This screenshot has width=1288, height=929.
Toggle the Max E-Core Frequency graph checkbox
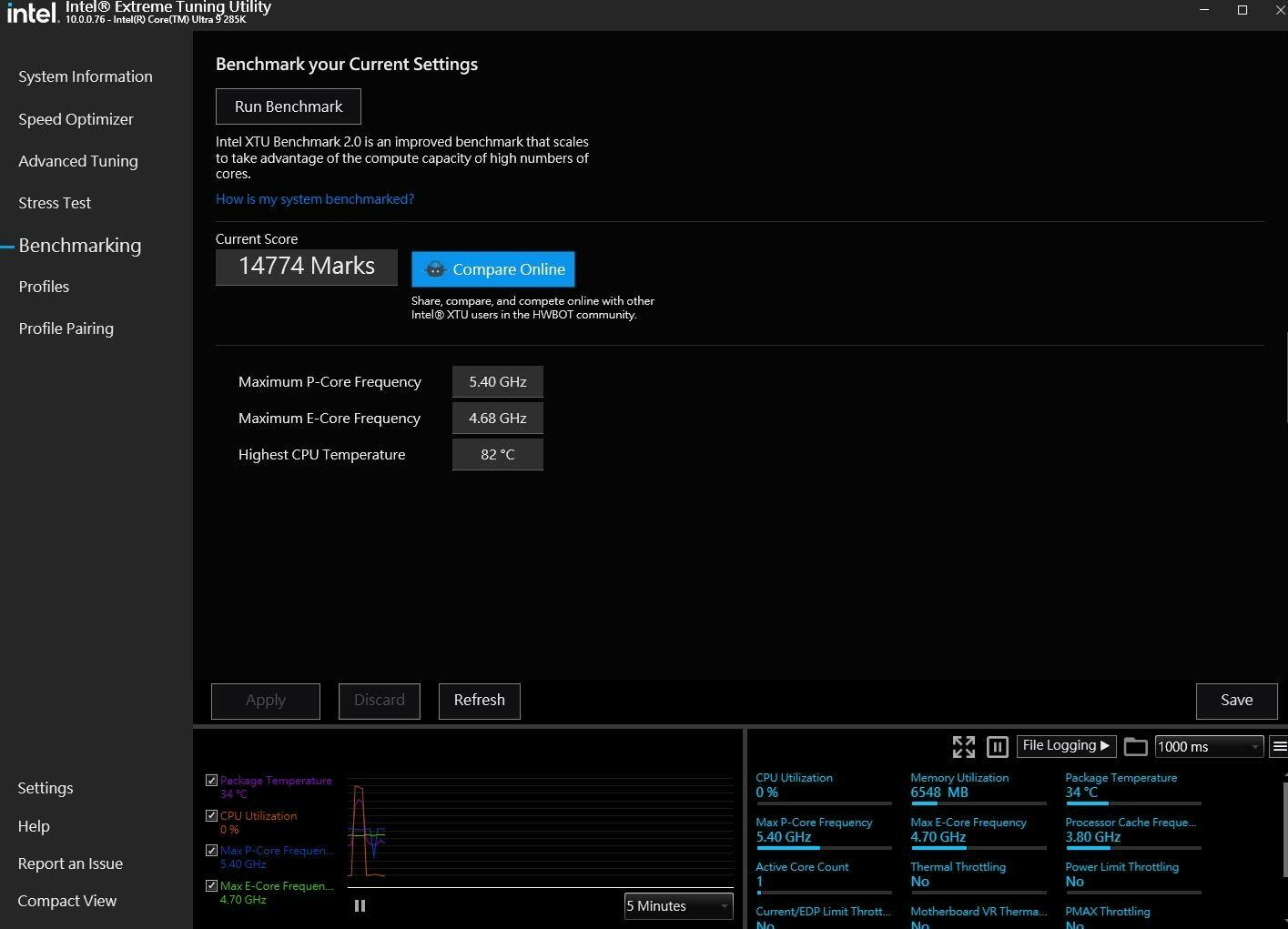[x=211, y=886]
